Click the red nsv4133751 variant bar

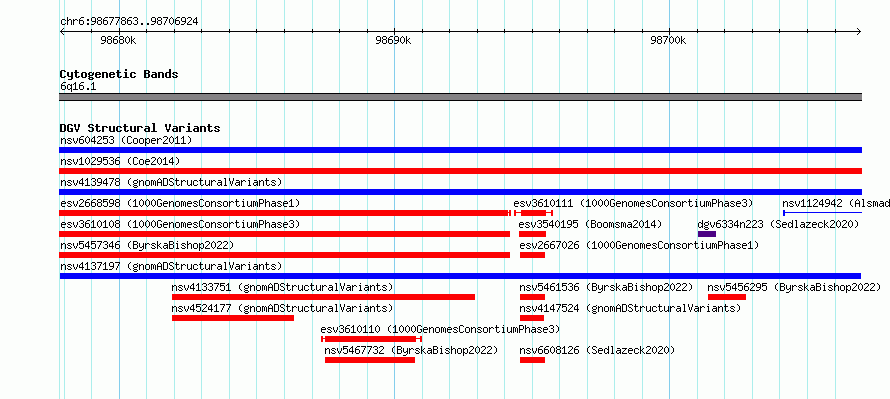click(x=324, y=297)
